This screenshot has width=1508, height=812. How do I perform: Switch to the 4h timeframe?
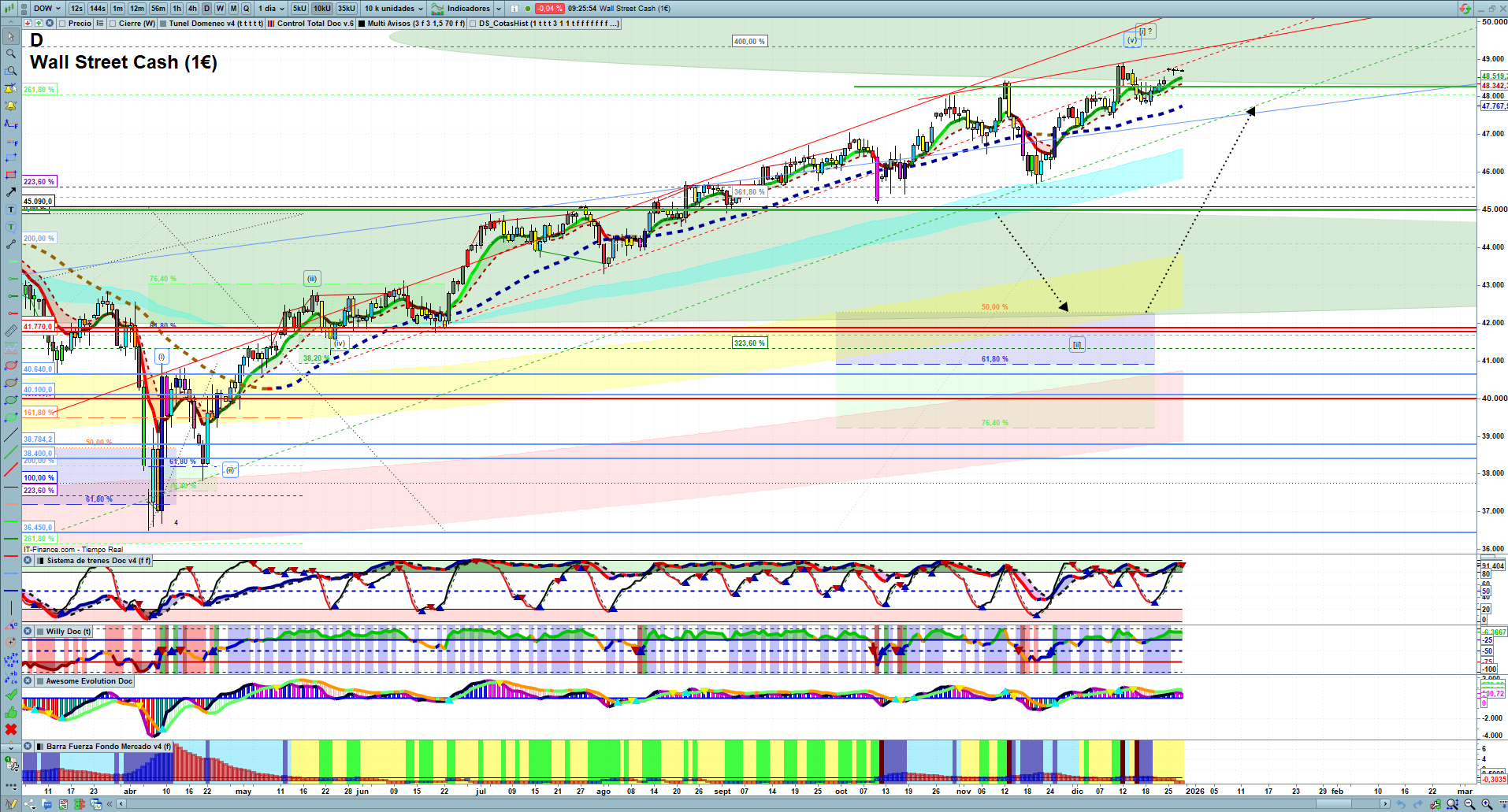[x=192, y=9]
